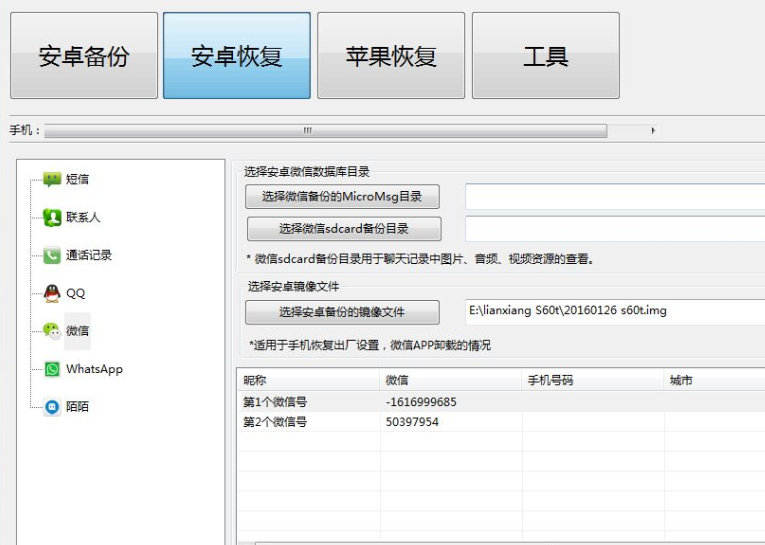Click the image file path field
Image resolution: width=765 pixels, height=545 pixels.
coord(615,312)
